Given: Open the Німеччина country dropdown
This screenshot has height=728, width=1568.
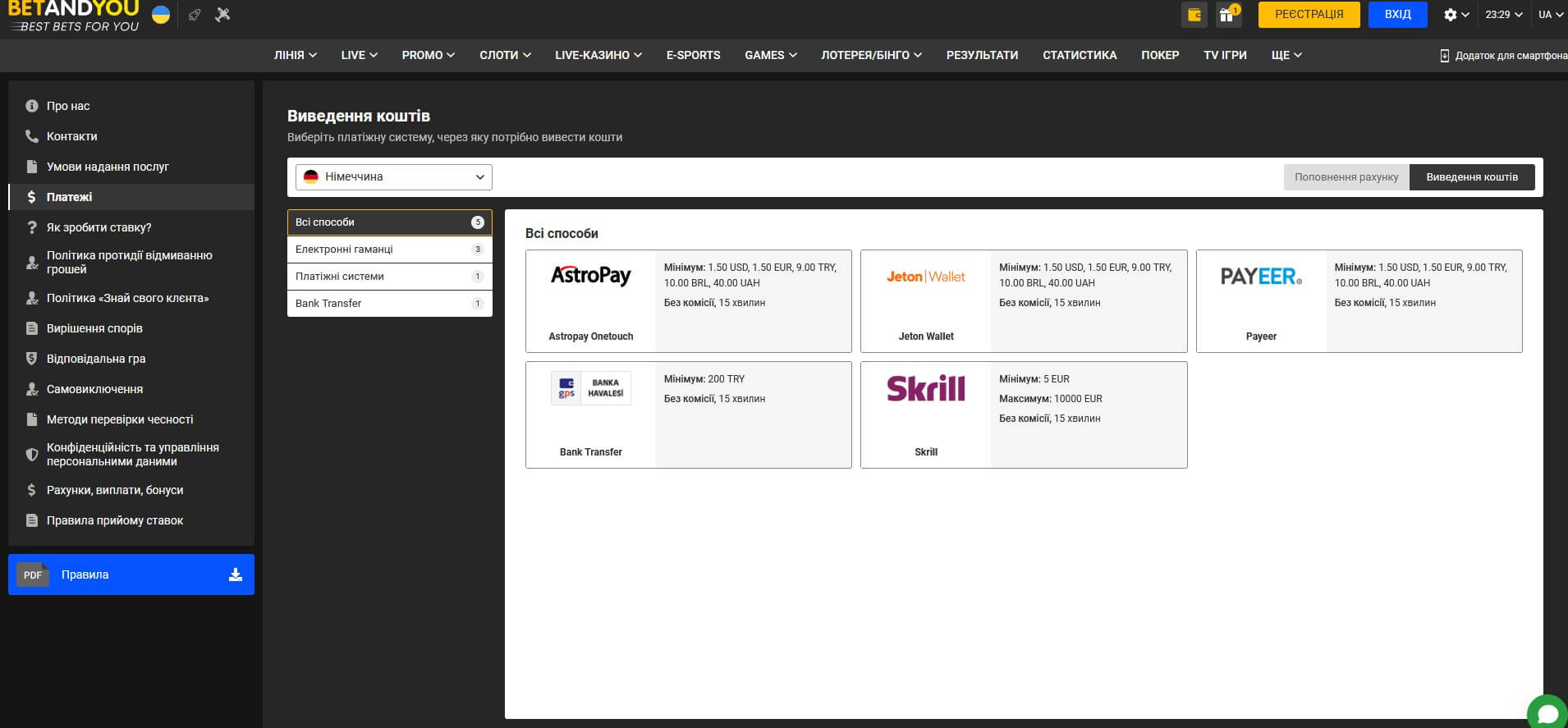Looking at the screenshot, I should [x=394, y=177].
